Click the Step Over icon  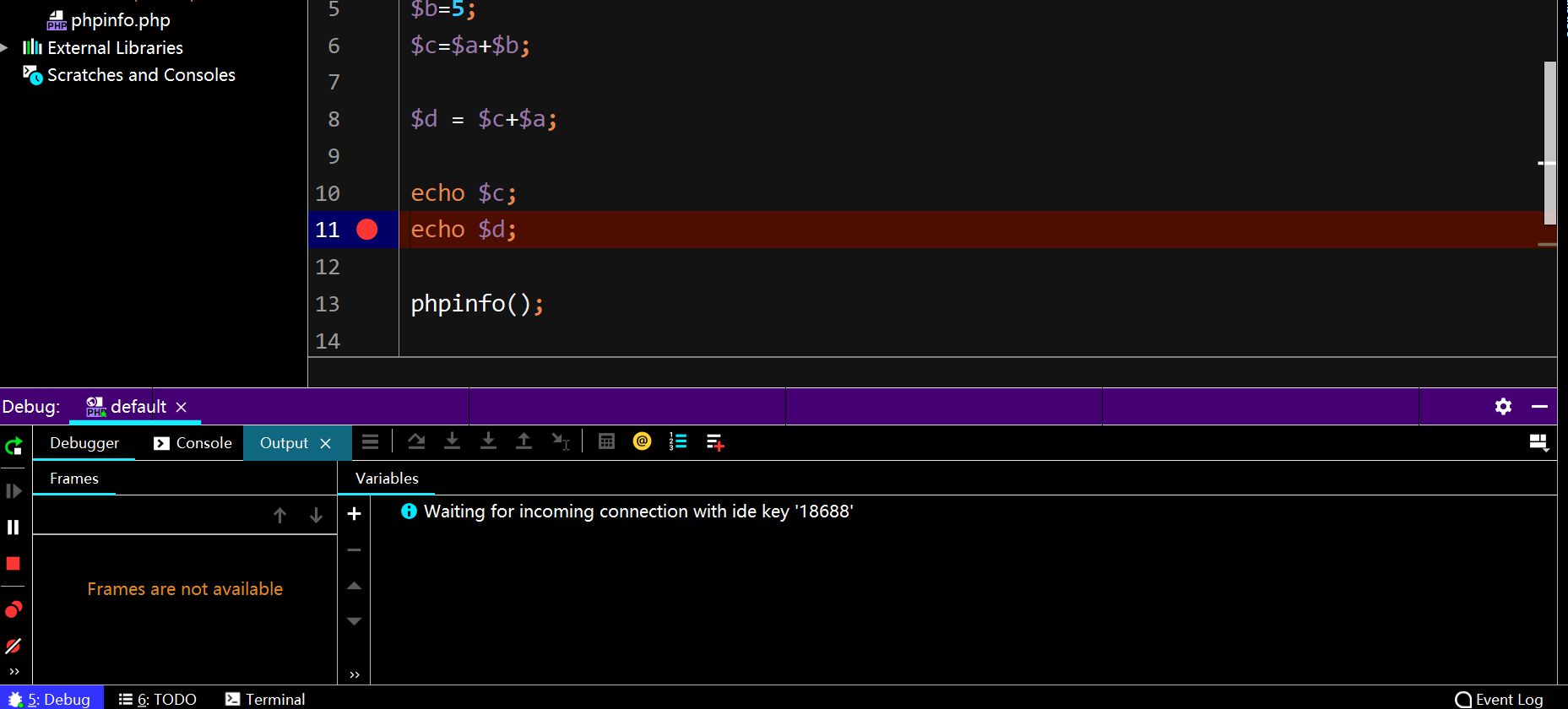tap(416, 441)
